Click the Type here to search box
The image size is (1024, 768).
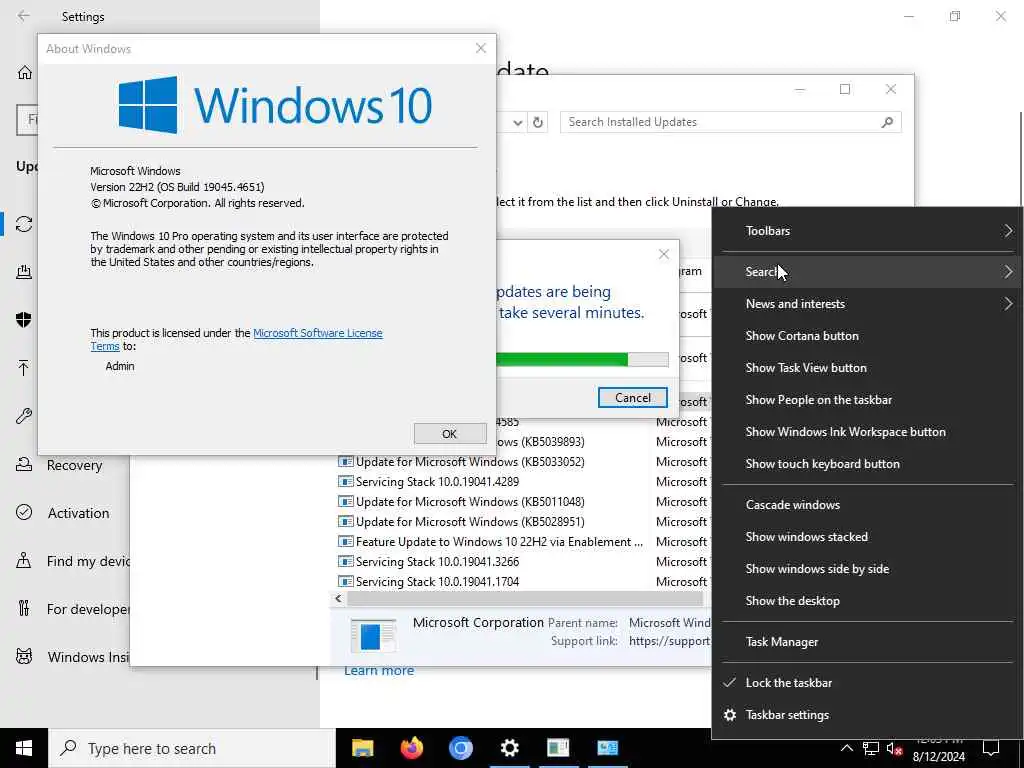pos(192,748)
